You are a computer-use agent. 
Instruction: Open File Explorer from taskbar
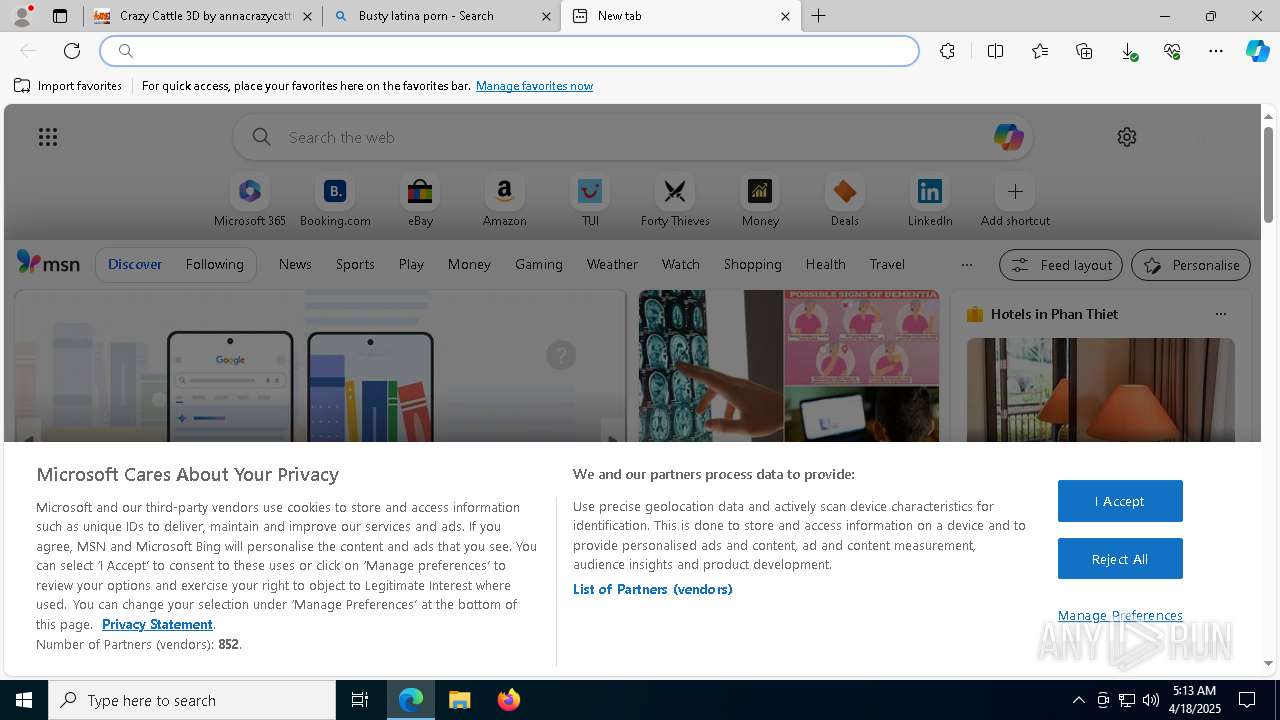point(459,700)
